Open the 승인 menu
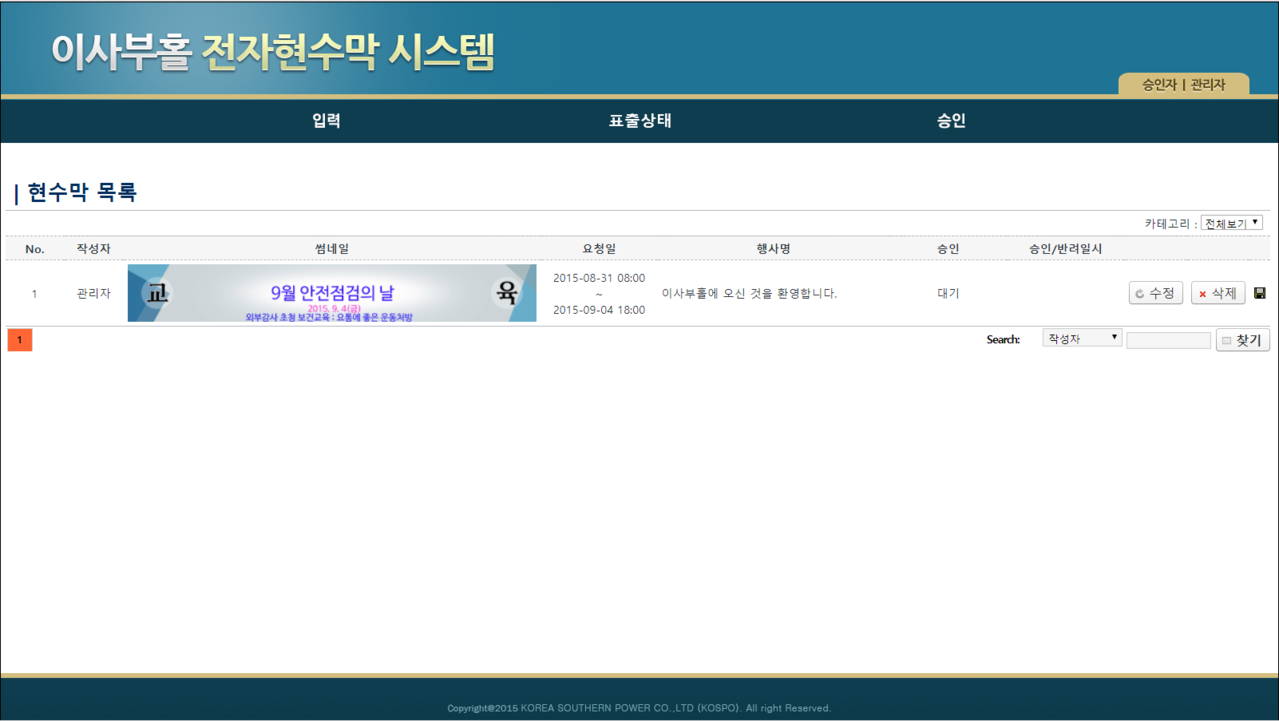The width and height of the screenshot is (1279, 721). [951, 121]
